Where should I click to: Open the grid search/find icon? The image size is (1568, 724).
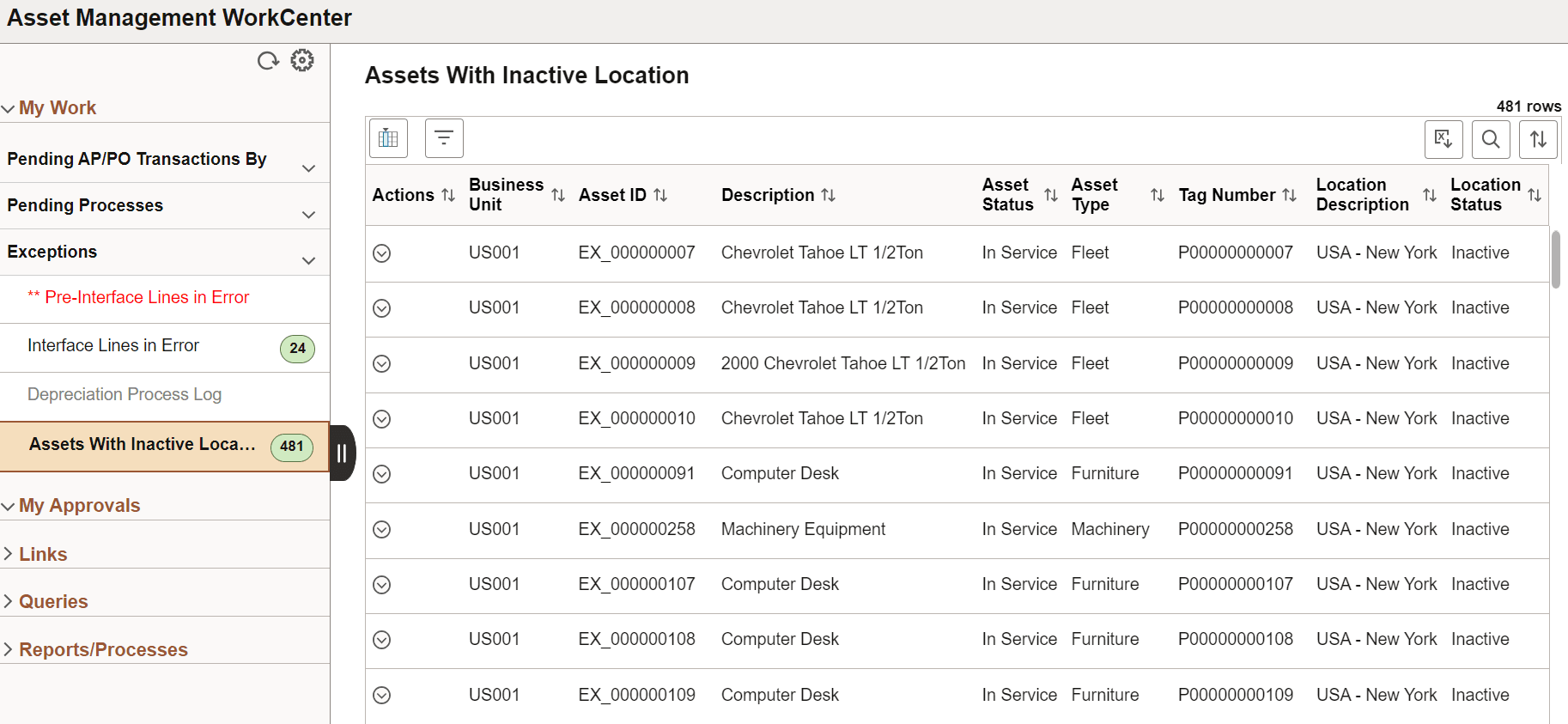click(x=1491, y=139)
